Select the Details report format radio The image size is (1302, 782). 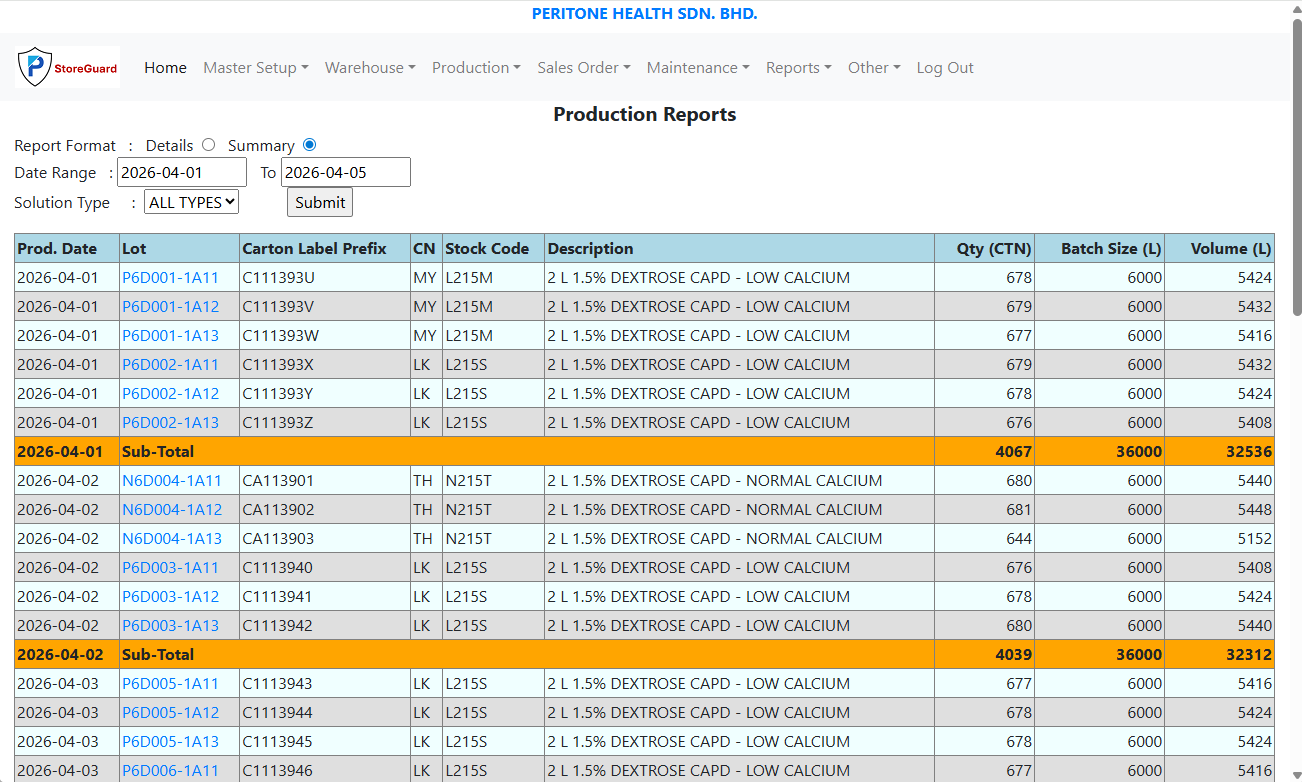pyautogui.click(x=208, y=145)
